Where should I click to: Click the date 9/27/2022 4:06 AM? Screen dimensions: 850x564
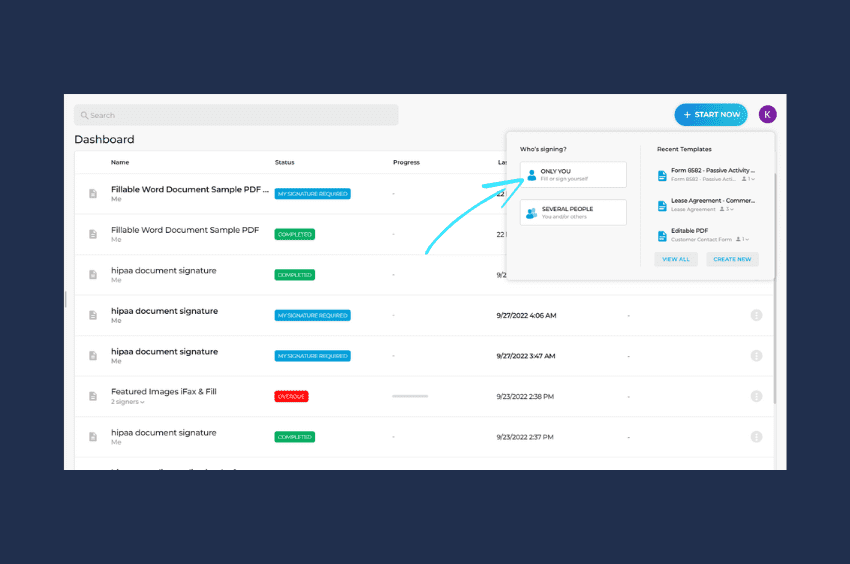coord(526,316)
